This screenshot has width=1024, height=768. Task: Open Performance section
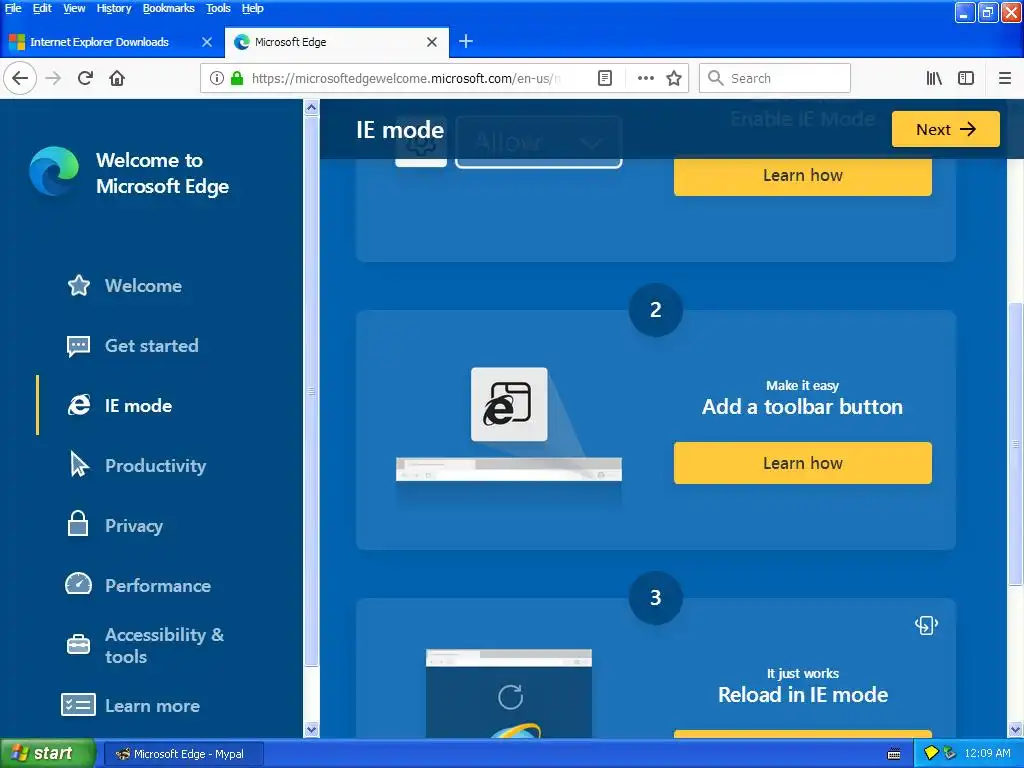click(x=158, y=586)
